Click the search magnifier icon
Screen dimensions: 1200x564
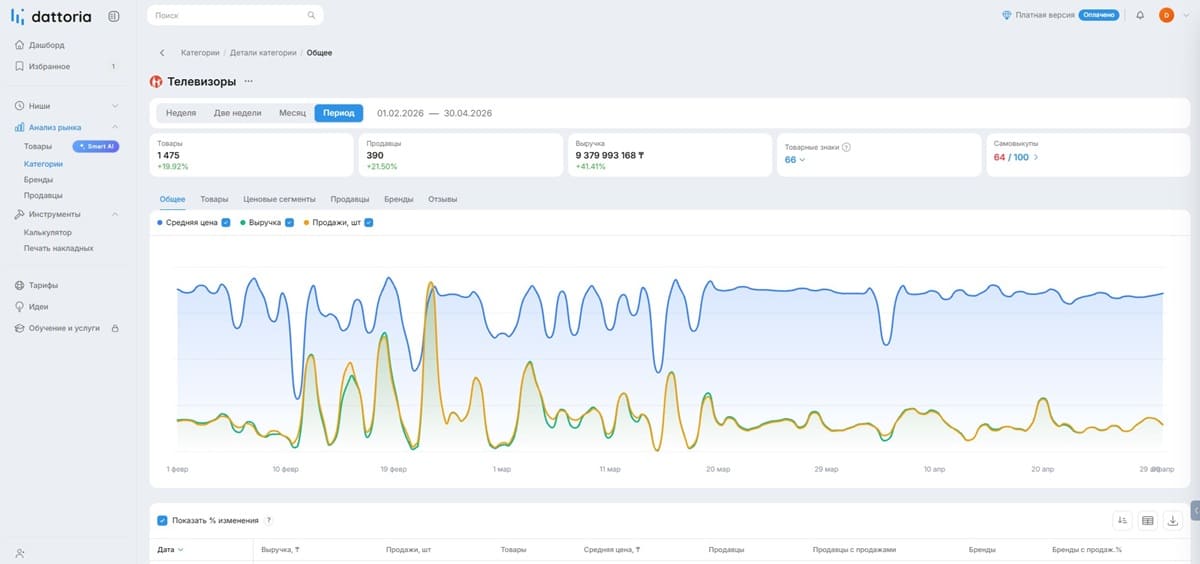[x=312, y=16]
